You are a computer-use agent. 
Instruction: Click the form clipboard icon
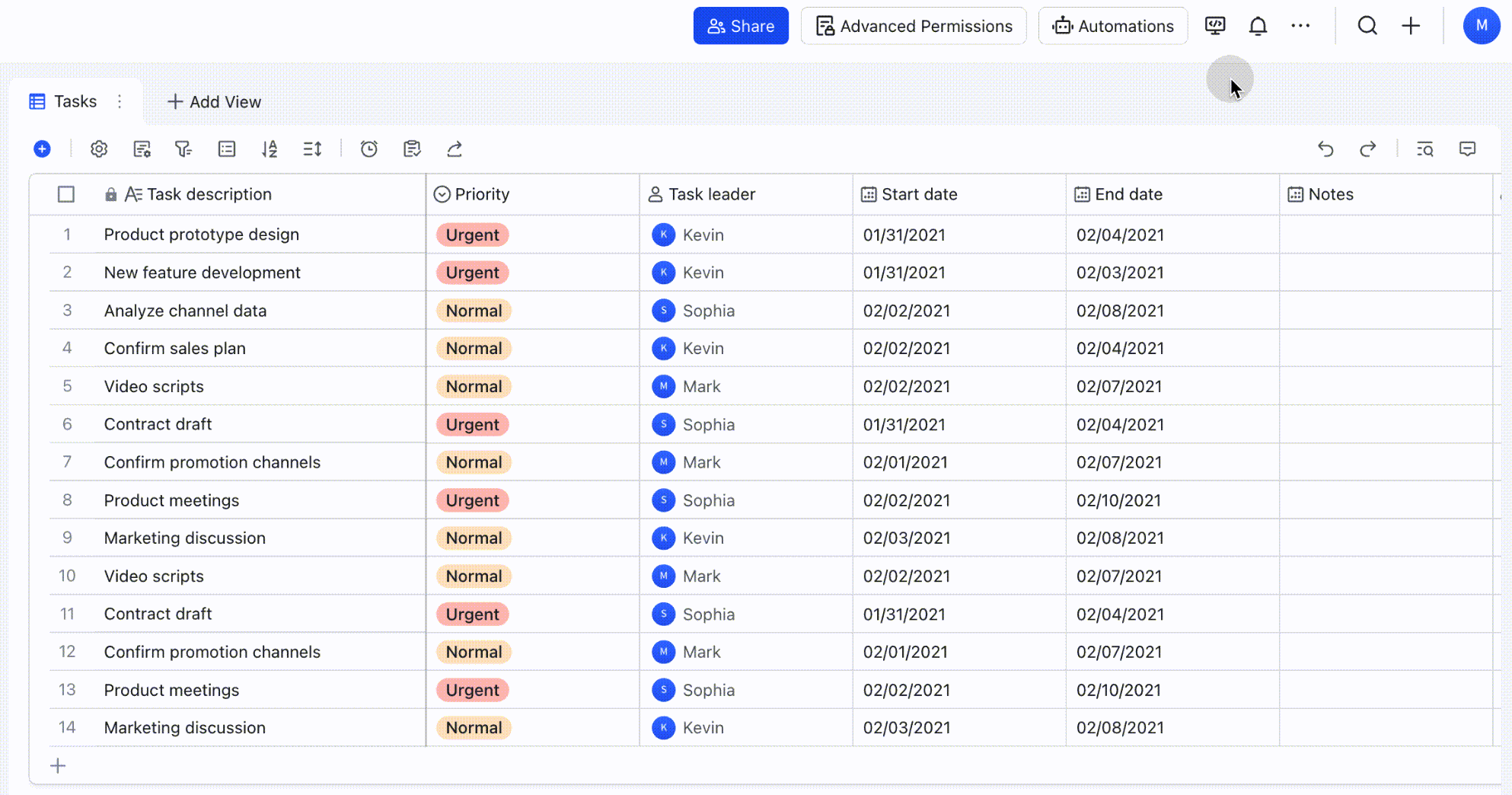(412, 149)
